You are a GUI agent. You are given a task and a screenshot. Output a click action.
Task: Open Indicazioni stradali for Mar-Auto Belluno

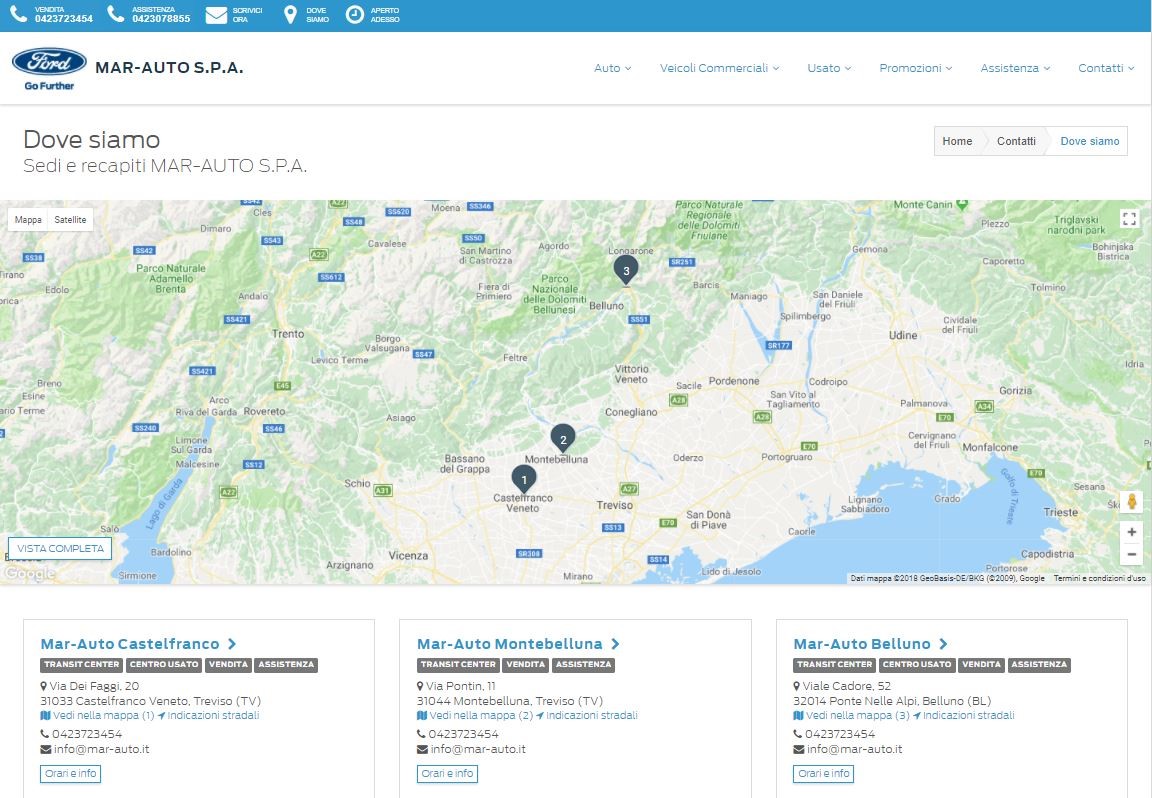(x=968, y=716)
